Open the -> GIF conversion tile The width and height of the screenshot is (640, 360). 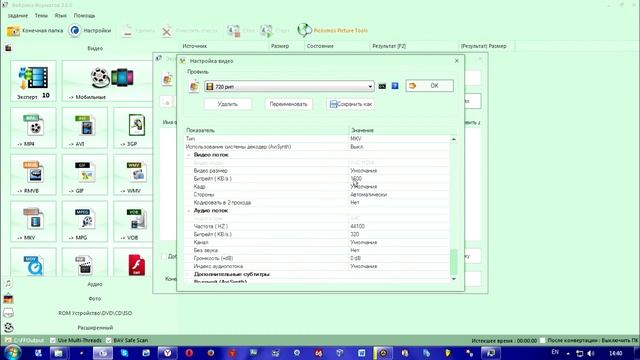click(85, 175)
